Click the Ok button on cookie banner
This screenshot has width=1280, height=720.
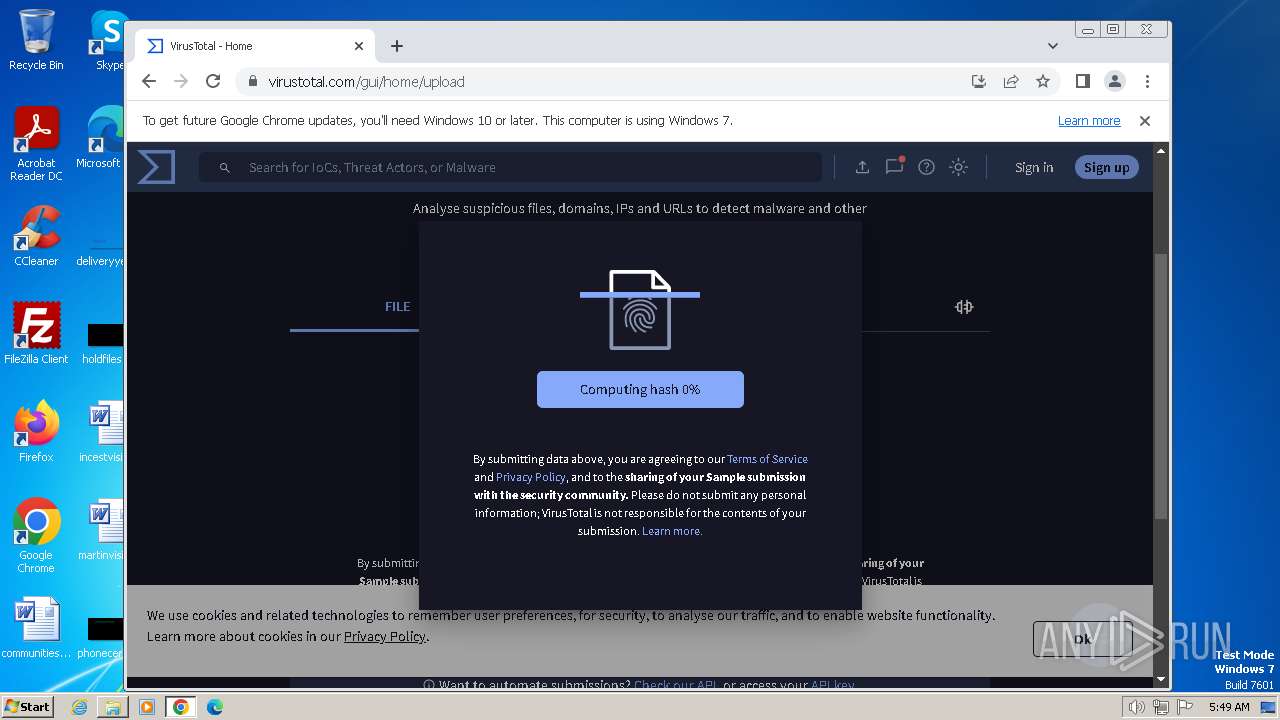point(1082,639)
